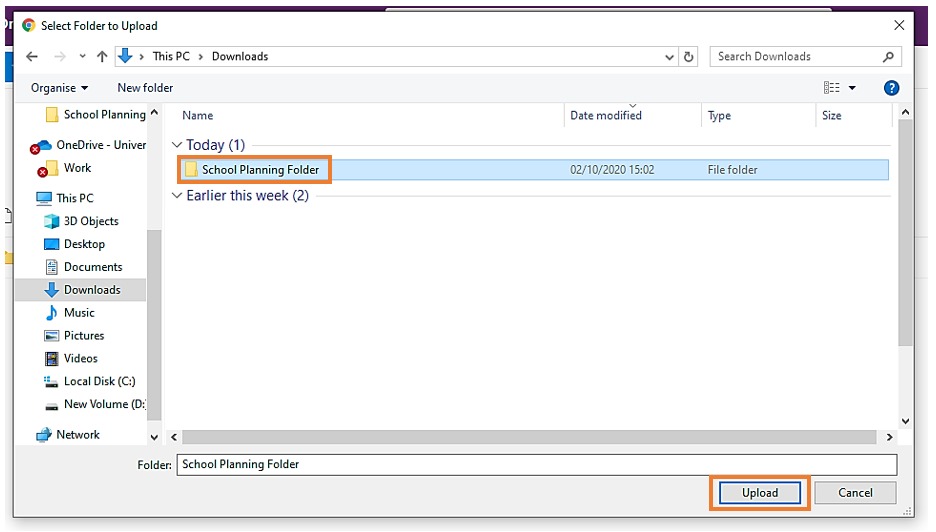Open the view options dropdown arrow

pyautogui.click(x=852, y=88)
